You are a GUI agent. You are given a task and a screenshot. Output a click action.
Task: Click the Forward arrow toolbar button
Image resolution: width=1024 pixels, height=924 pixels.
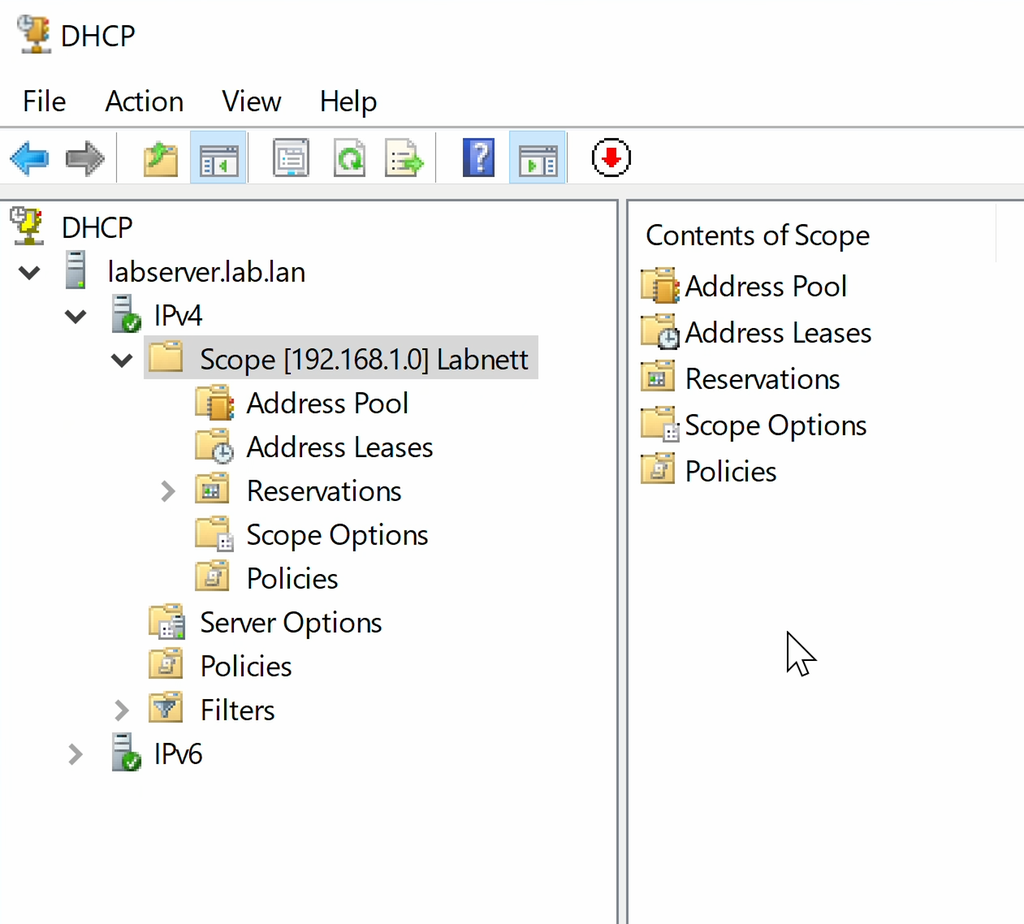85,158
